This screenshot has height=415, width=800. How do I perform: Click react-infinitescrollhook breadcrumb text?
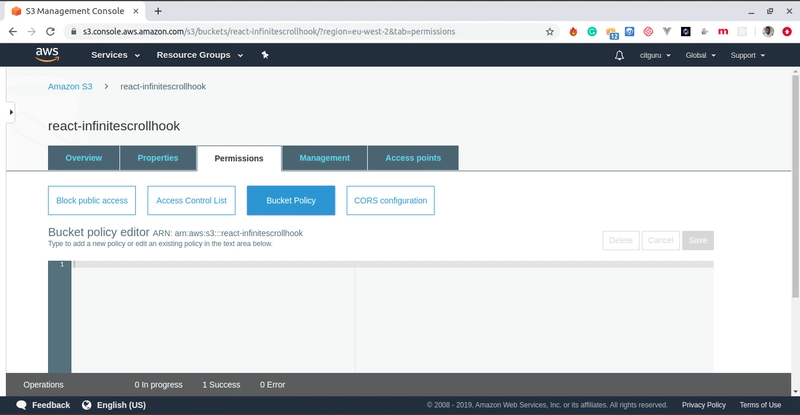pos(163,86)
